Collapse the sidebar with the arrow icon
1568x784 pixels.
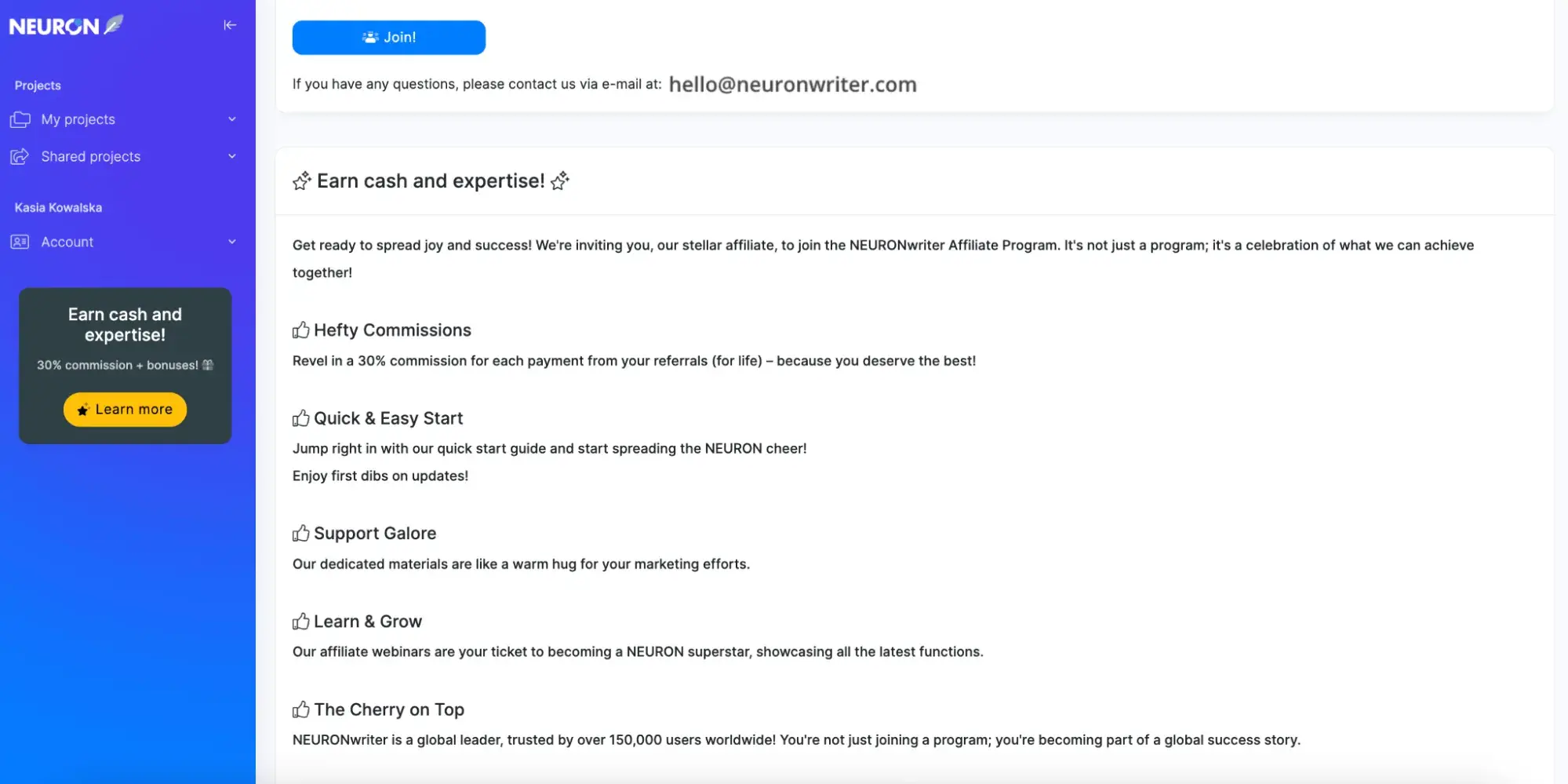[230, 25]
